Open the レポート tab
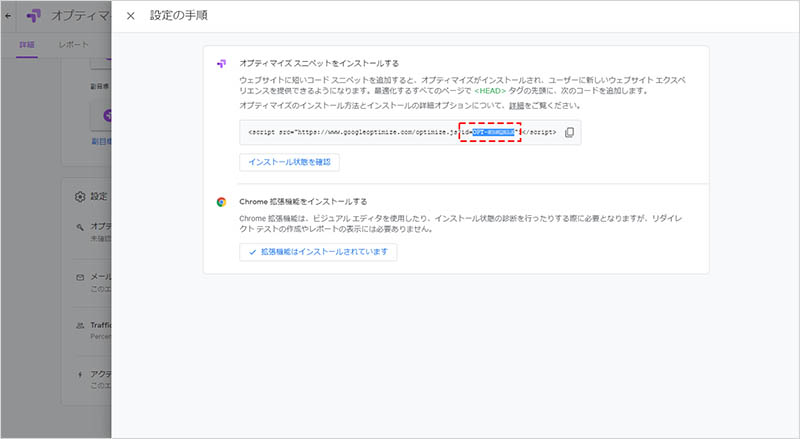Image resolution: width=800 pixels, height=439 pixels. pyautogui.click(x=73, y=46)
